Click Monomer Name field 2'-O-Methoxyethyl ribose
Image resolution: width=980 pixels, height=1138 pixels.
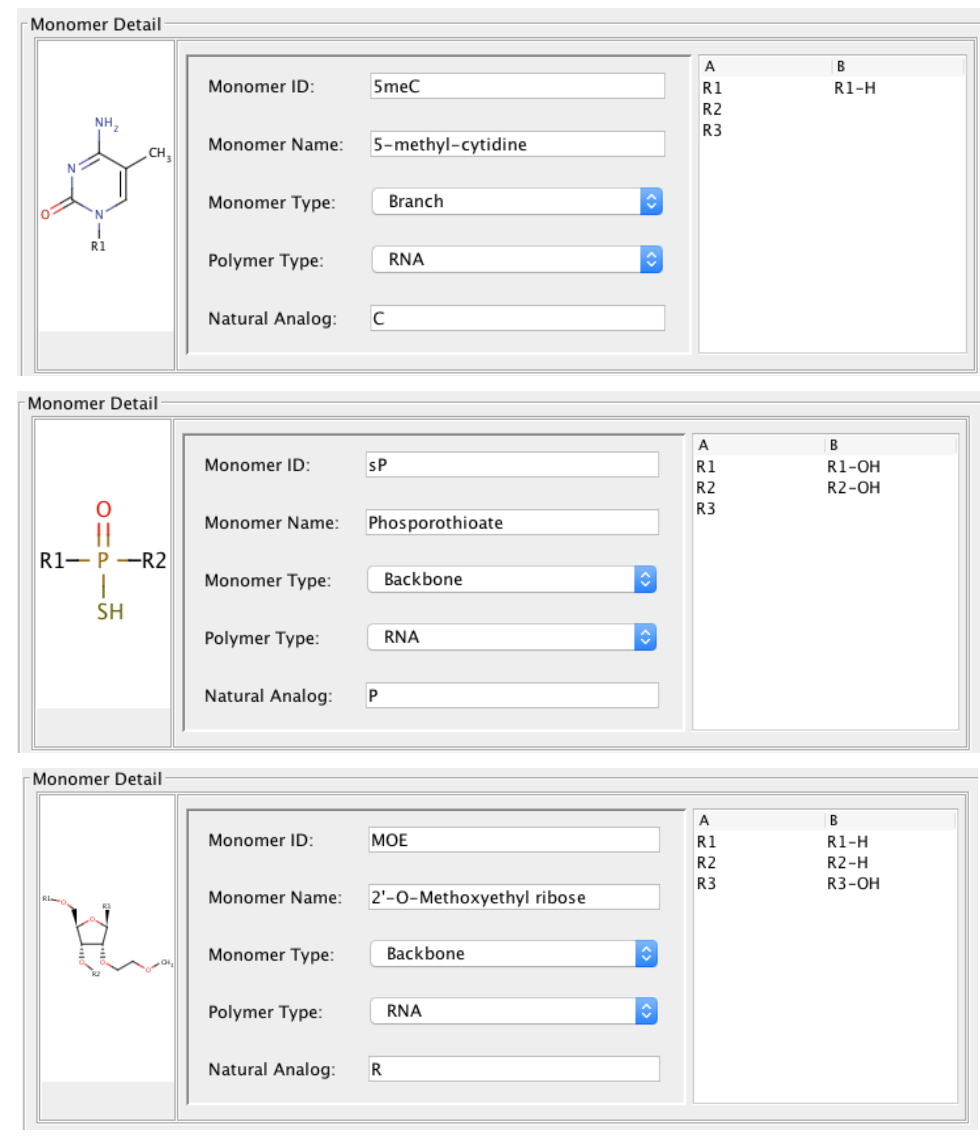click(x=514, y=897)
